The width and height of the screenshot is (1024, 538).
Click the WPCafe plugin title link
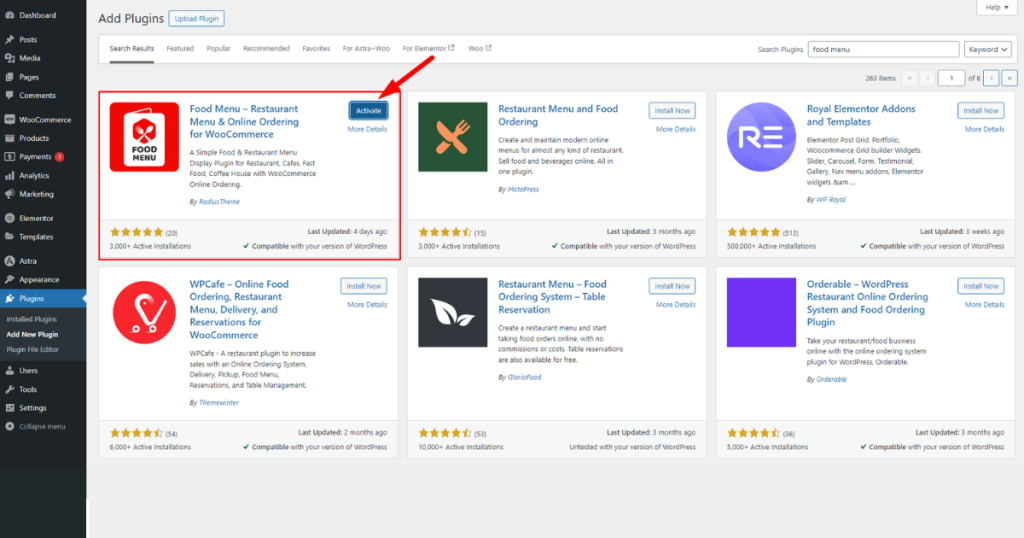point(239,309)
